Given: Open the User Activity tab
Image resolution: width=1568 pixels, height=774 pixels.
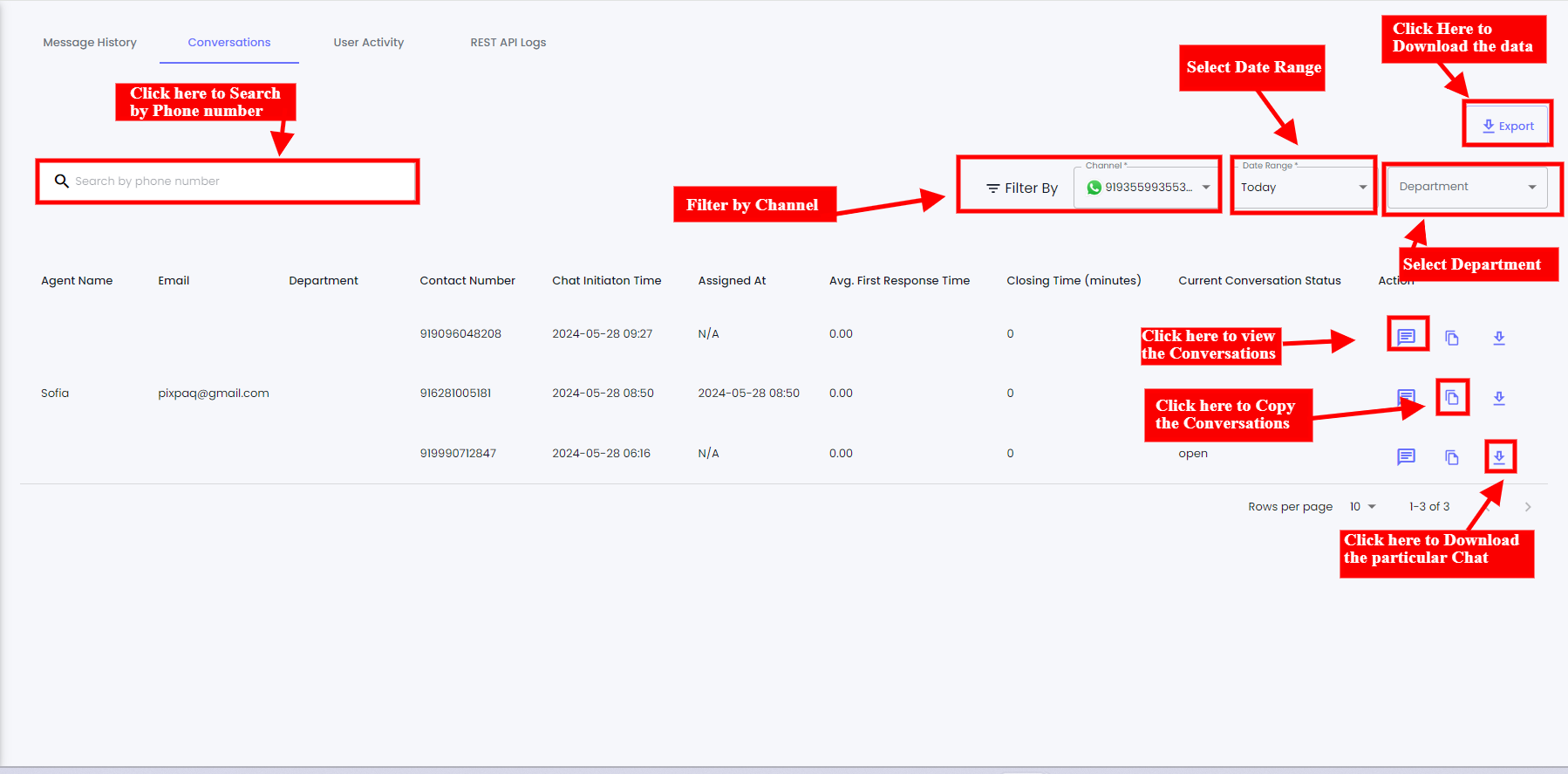Looking at the screenshot, I should tap(368, 42).
